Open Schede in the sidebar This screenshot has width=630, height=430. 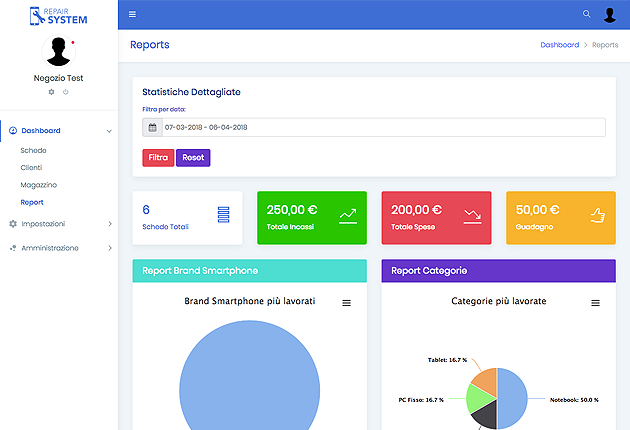[x=34, y=150]
